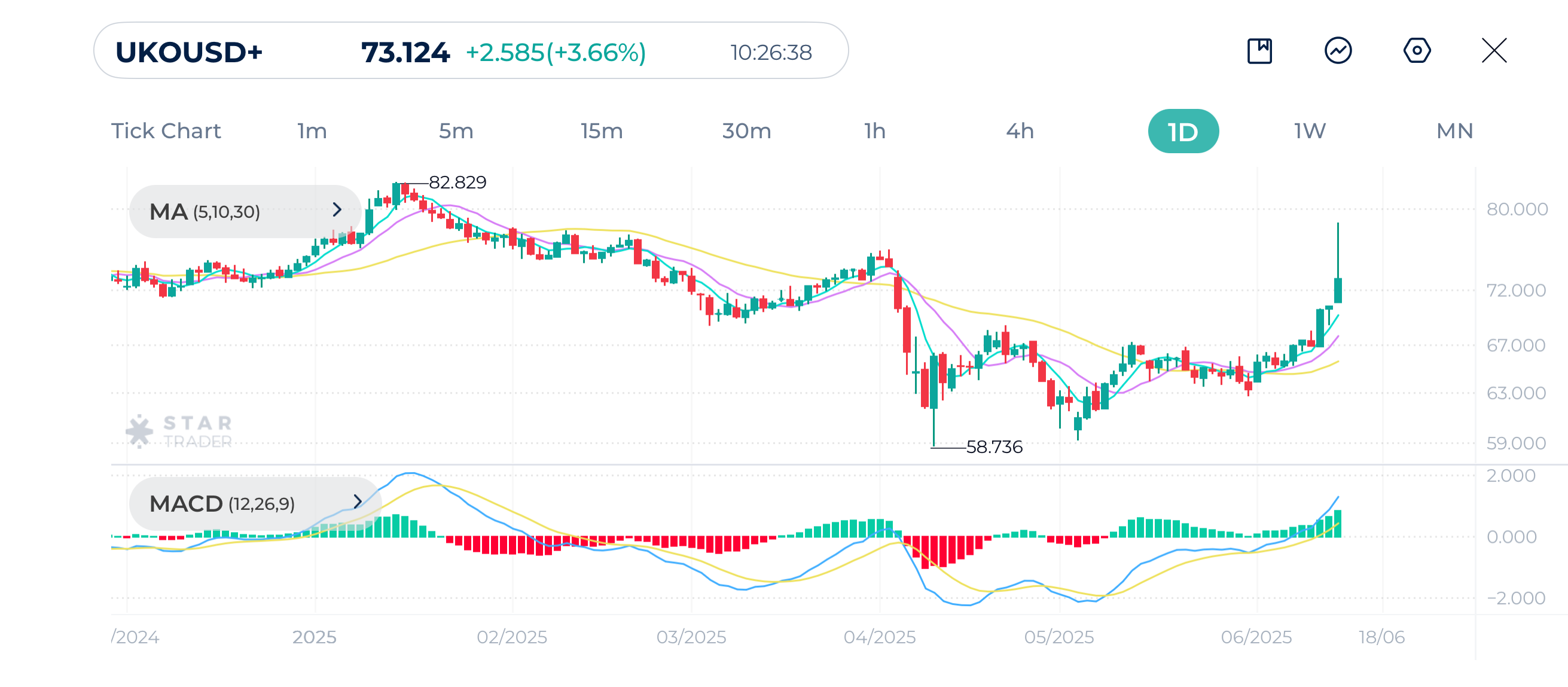Open the chart indicators icon

(x=1337, y=51)
